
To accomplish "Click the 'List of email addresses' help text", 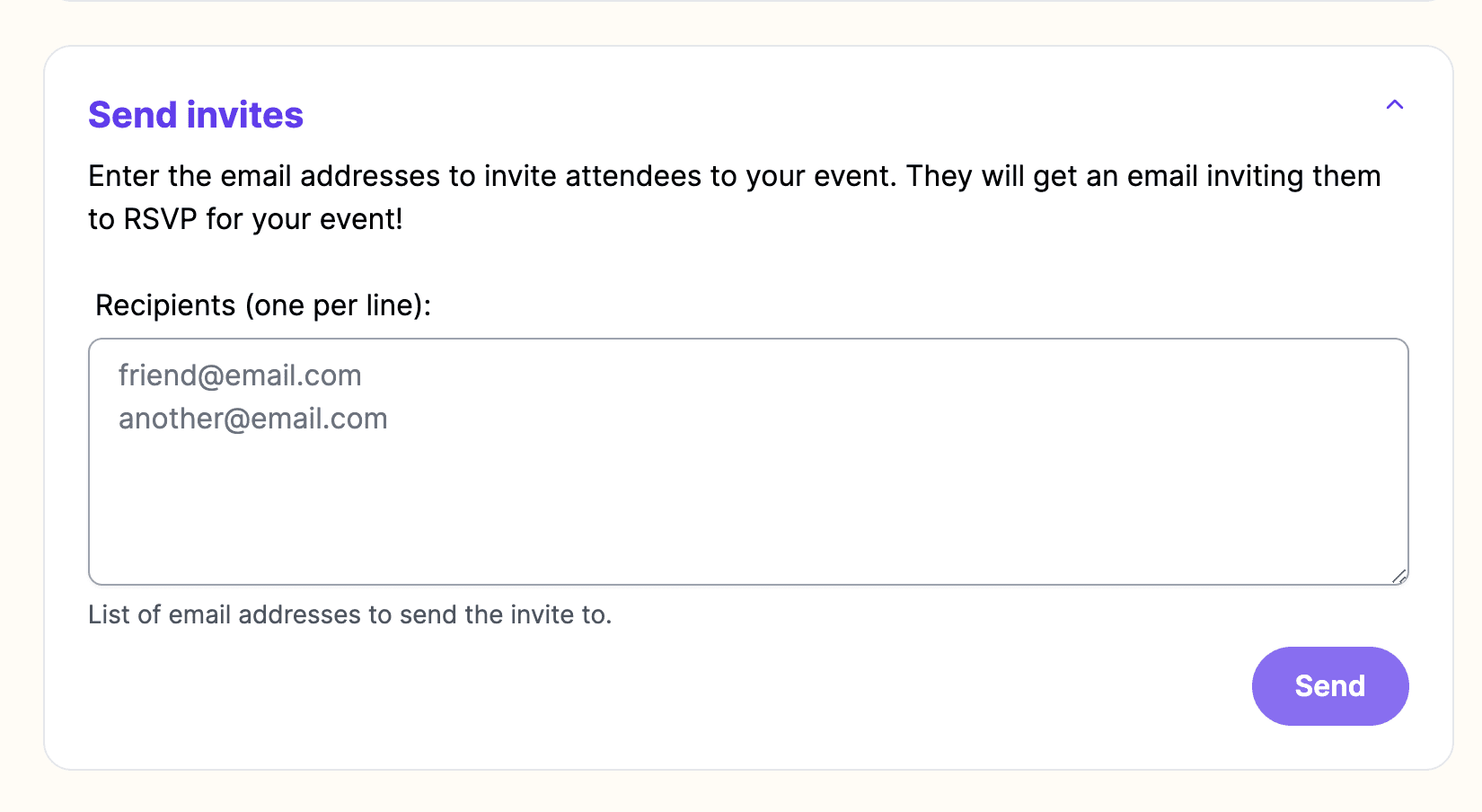I will point(350,614).
